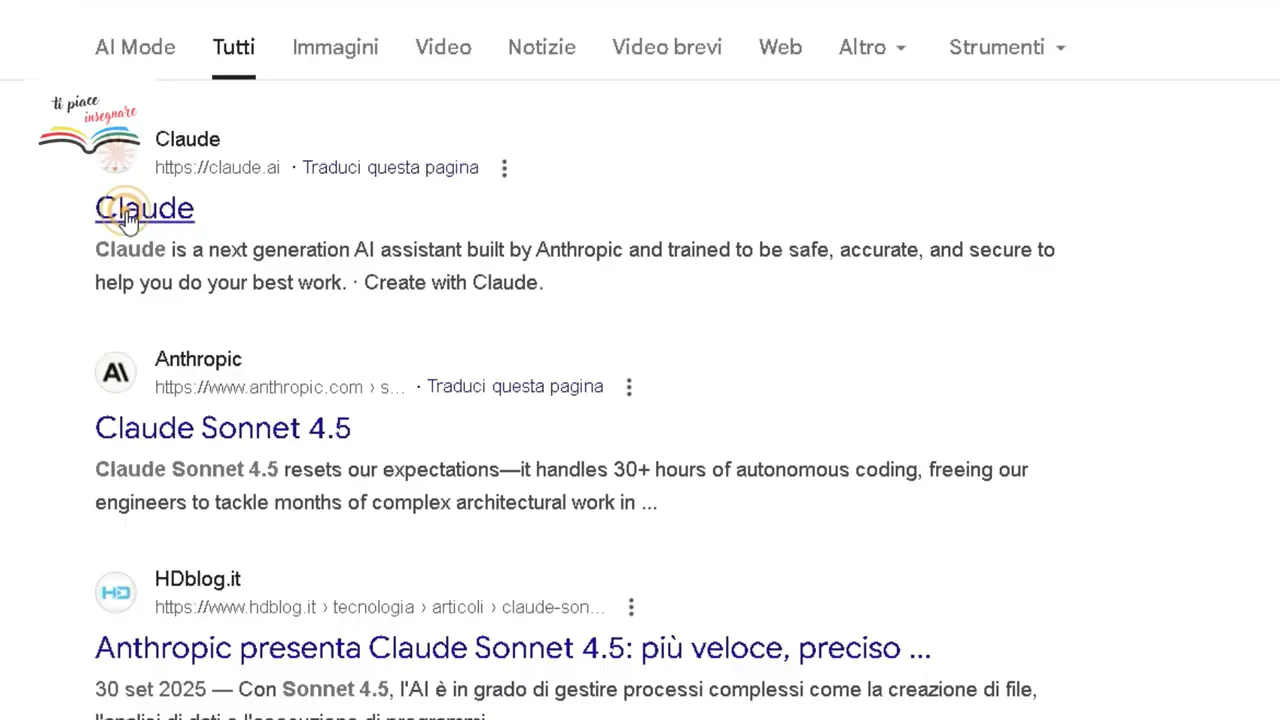Open the Claude Sonnet 4.5 result
The height and width of the screenshot is (720, 1280).
point(222,428)
